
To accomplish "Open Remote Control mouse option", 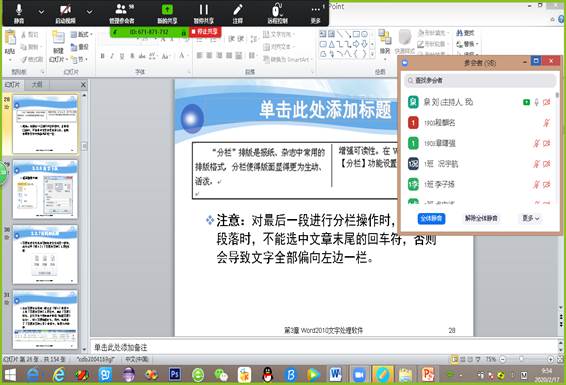I will click(x=277, y=13).
